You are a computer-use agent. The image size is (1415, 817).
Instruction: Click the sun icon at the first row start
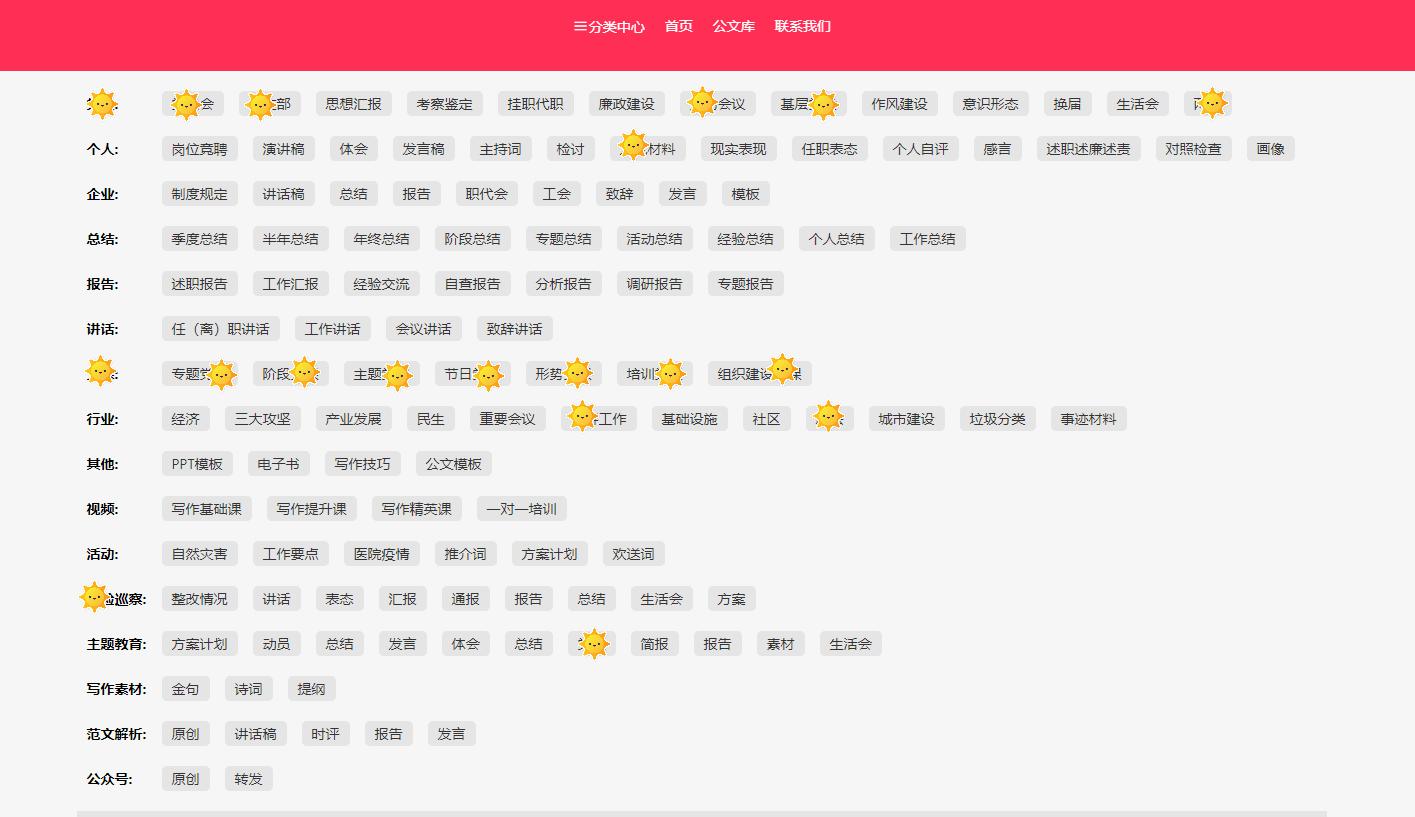[x=104, y=102]
